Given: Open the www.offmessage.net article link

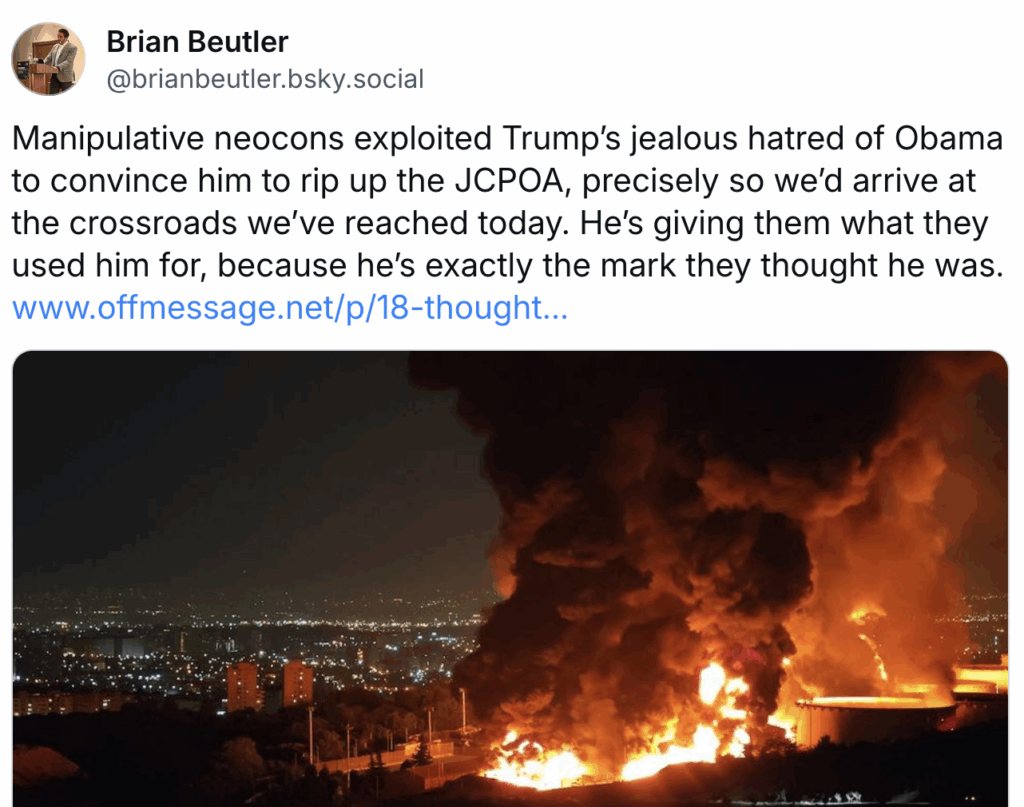Looking at the screenshot, I should [290, 308].
